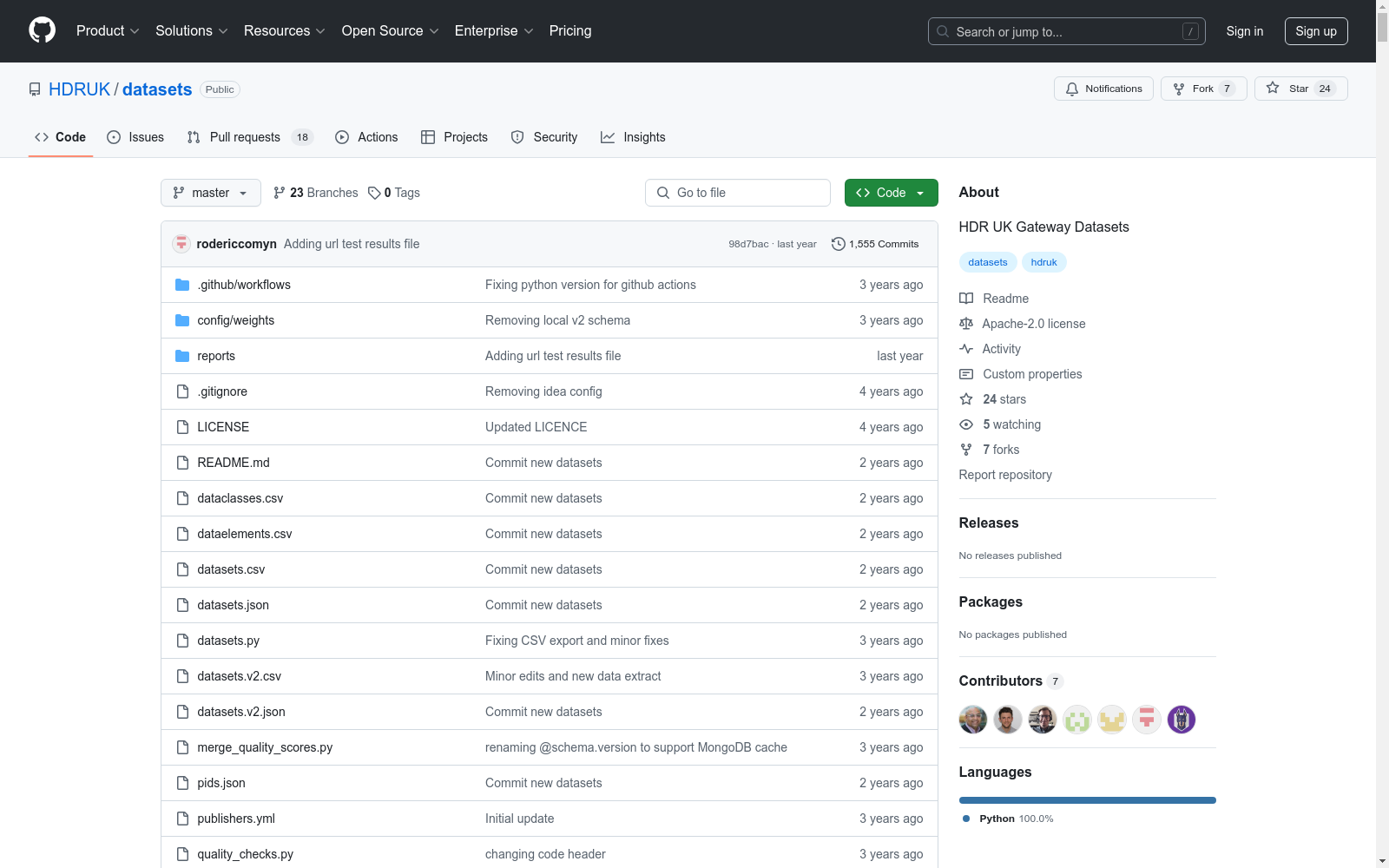Open commit 'Adding url test results file' message
This screenshot has width=1389, height=868.
[352, 244]
